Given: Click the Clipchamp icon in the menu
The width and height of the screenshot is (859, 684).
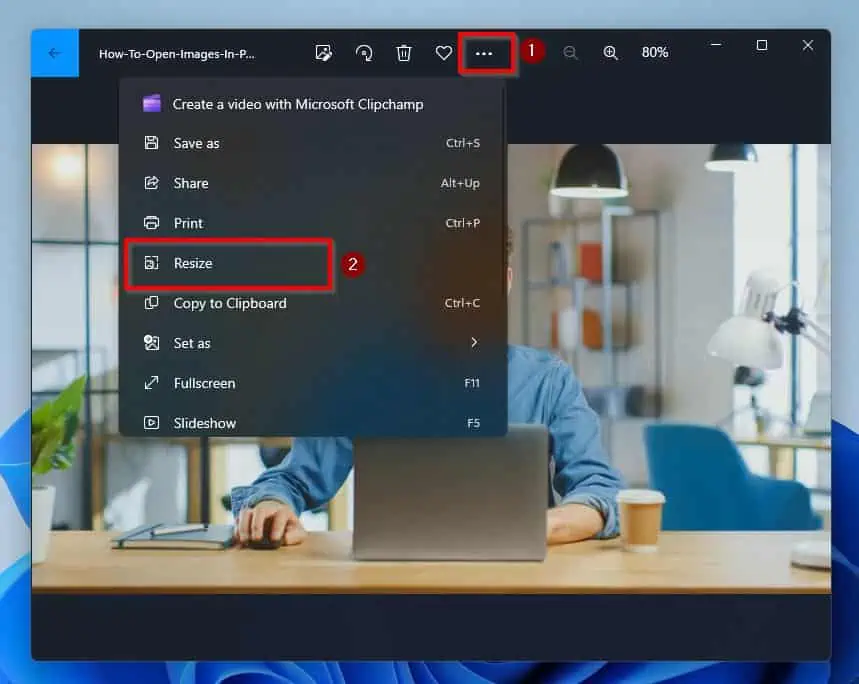Looking at the screenshot, I should (x=152, y=104).
